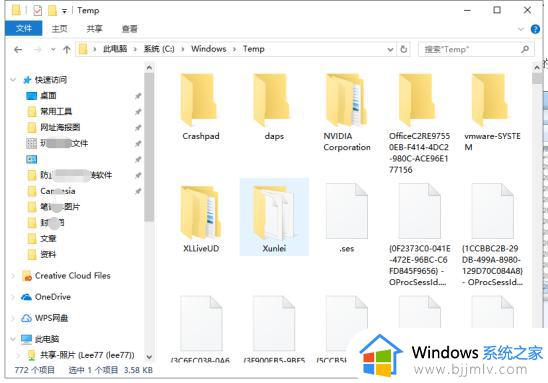Open 常用工具 quick access folder
This screenshot has height=383, width=548.
pos(56,111)
